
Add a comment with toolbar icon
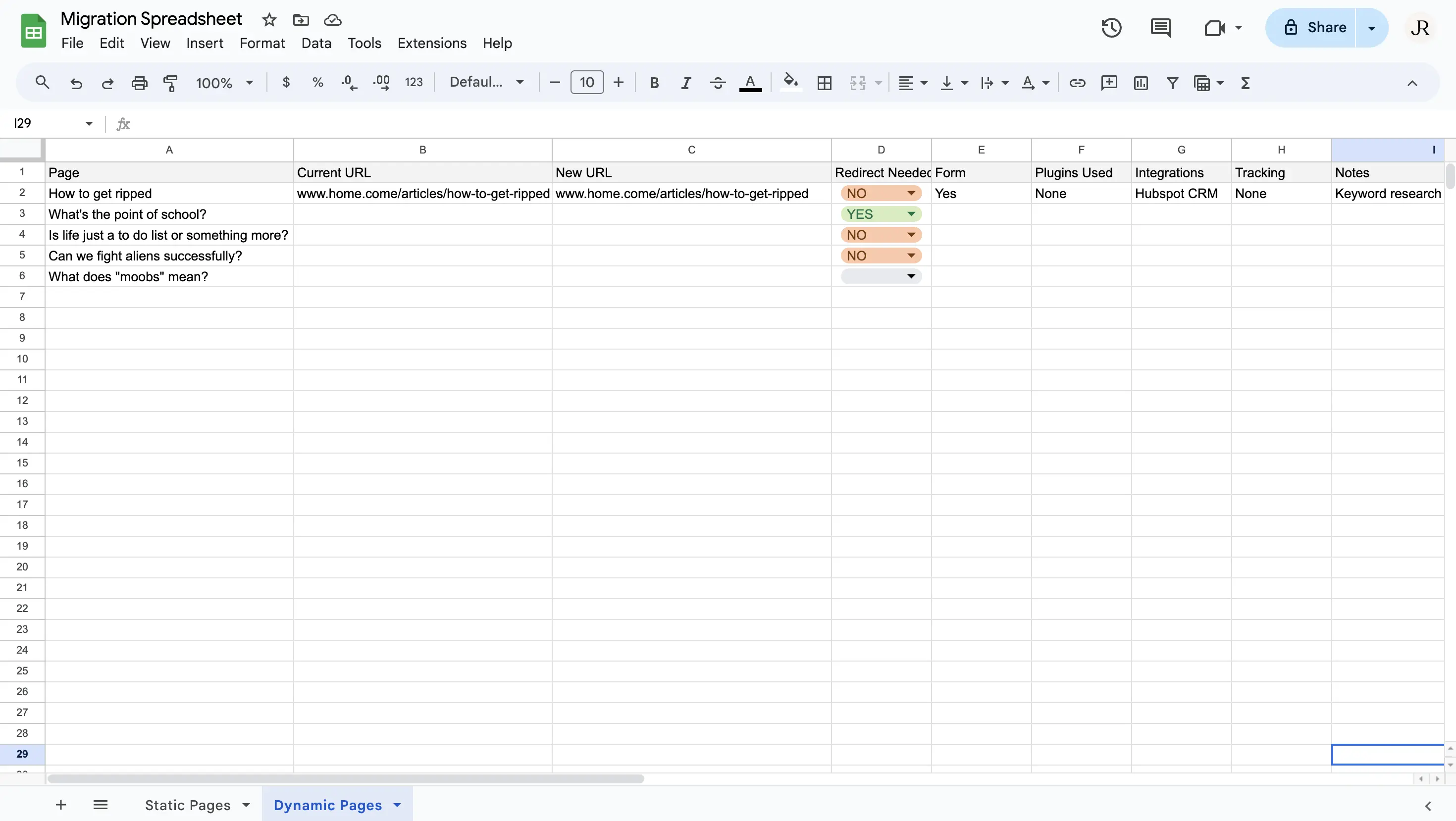[1109, 83]
